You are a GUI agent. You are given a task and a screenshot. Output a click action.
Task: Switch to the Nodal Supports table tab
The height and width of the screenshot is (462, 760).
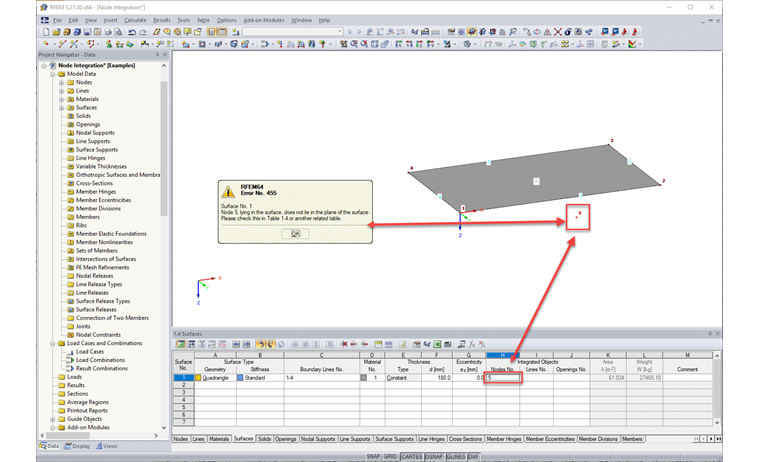317,439
